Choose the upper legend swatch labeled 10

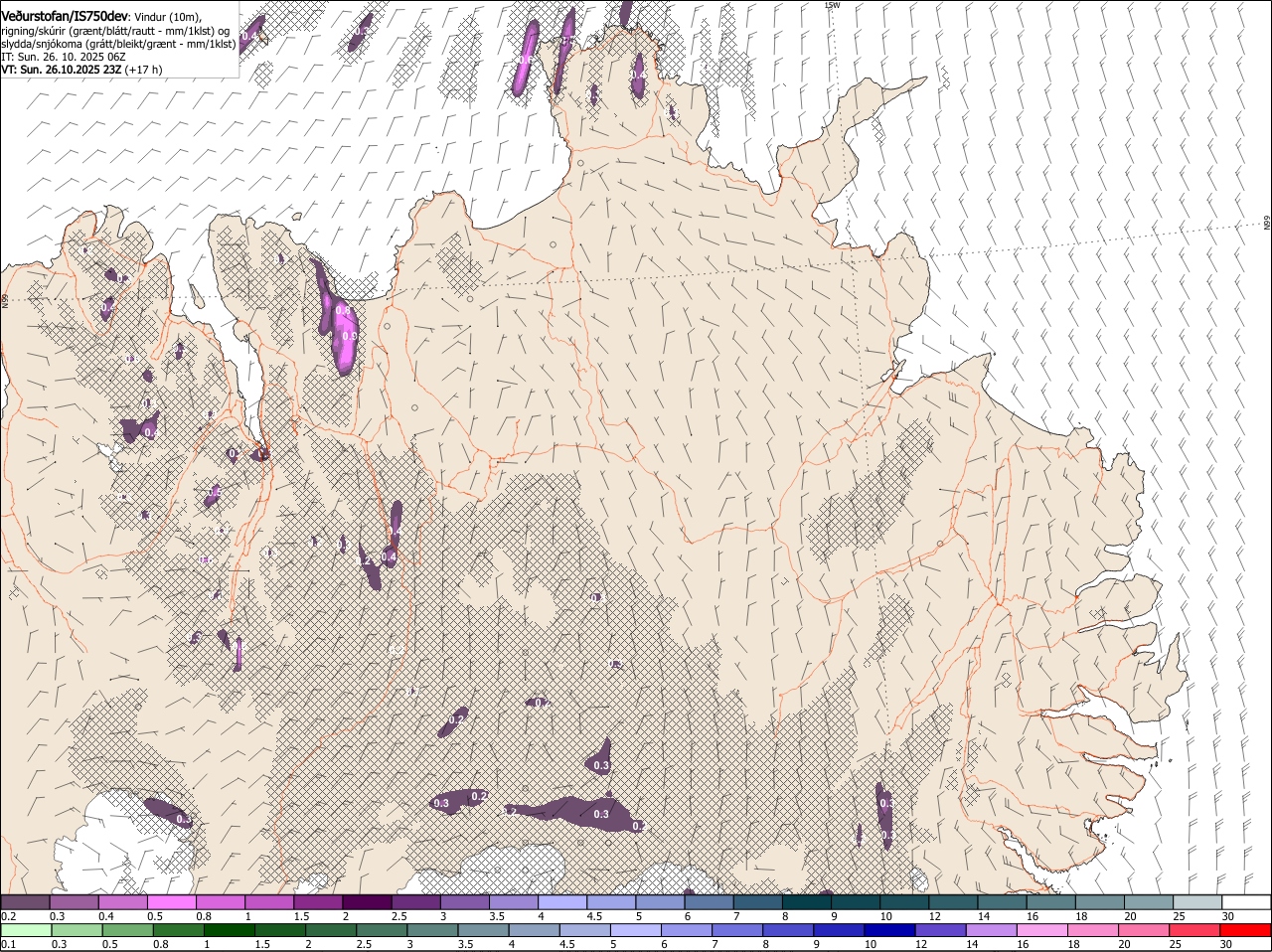point(903,902)
